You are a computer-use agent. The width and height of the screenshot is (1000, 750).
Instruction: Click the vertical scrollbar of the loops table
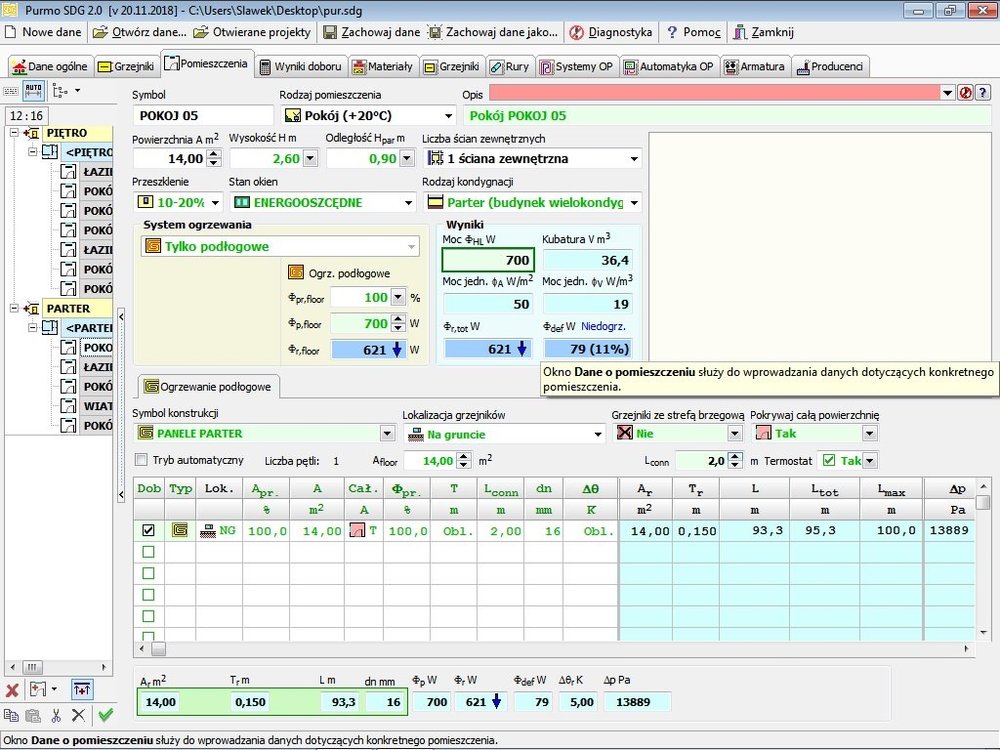click(983, 570)
